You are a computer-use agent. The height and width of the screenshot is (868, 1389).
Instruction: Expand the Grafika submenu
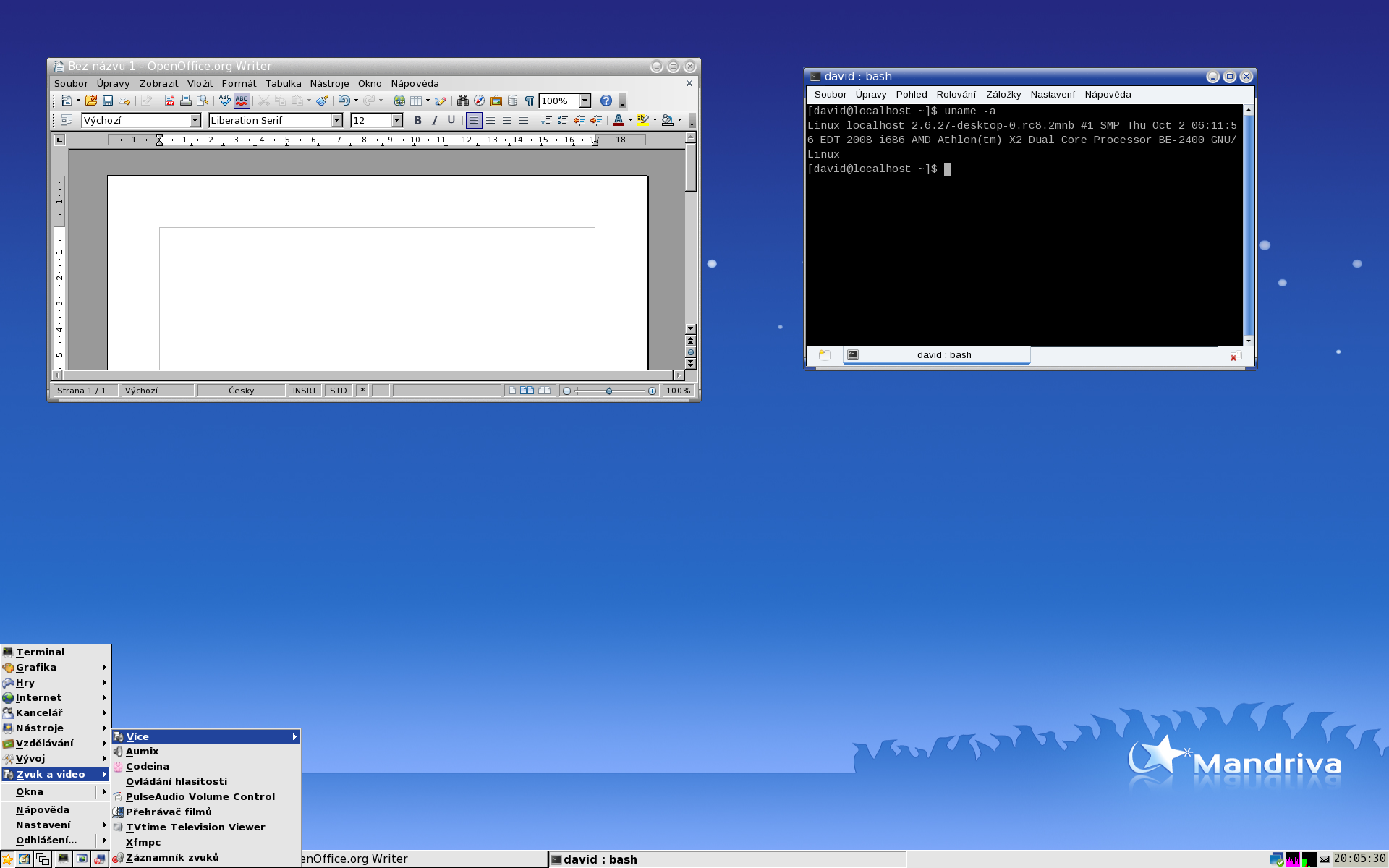(56, 667)
